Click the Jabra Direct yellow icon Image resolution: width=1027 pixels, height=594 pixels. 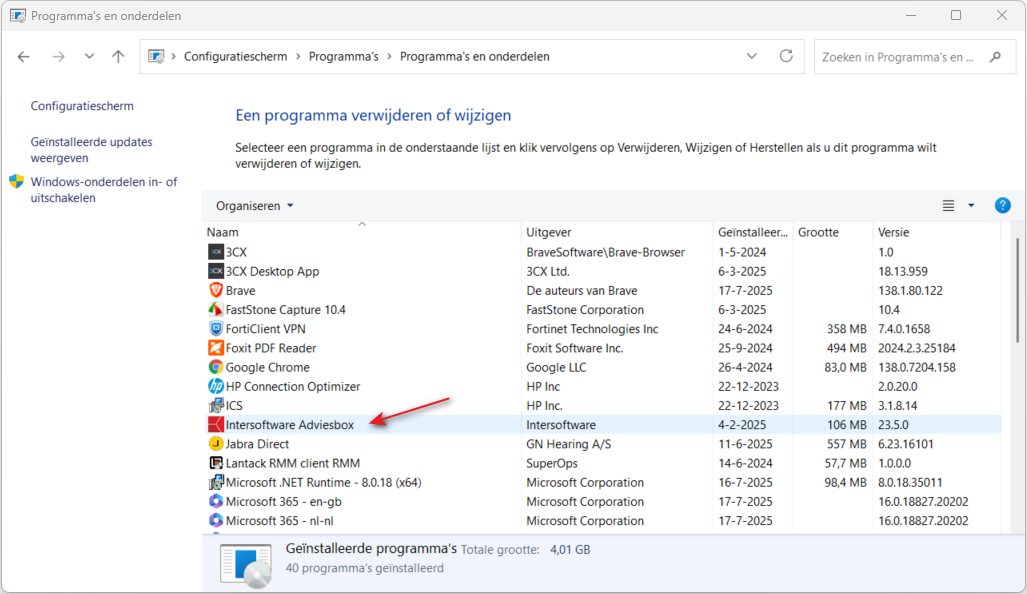click(x=215, y=443)
